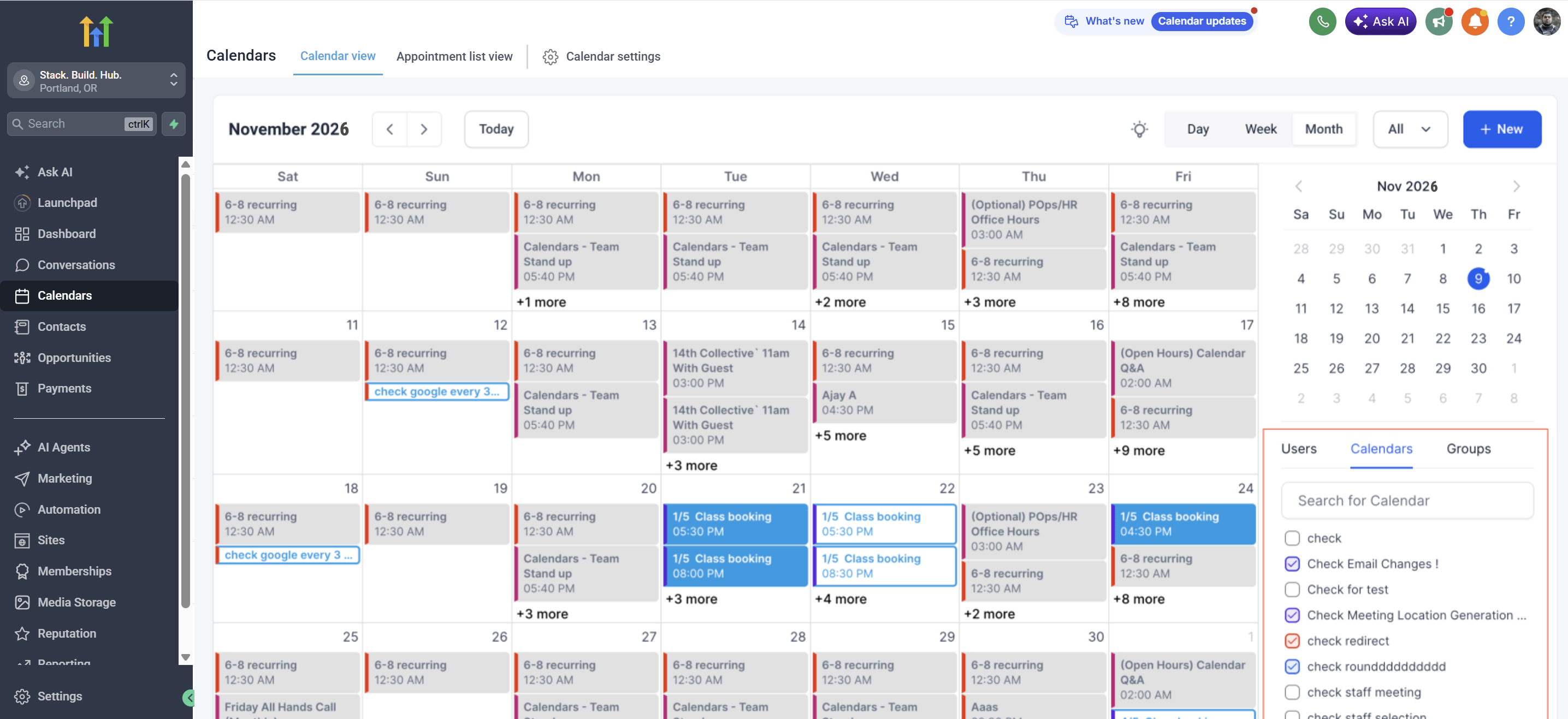Open the Calendar updates badge
This screenshot has height=719, width=1568.
point(1202,21)
